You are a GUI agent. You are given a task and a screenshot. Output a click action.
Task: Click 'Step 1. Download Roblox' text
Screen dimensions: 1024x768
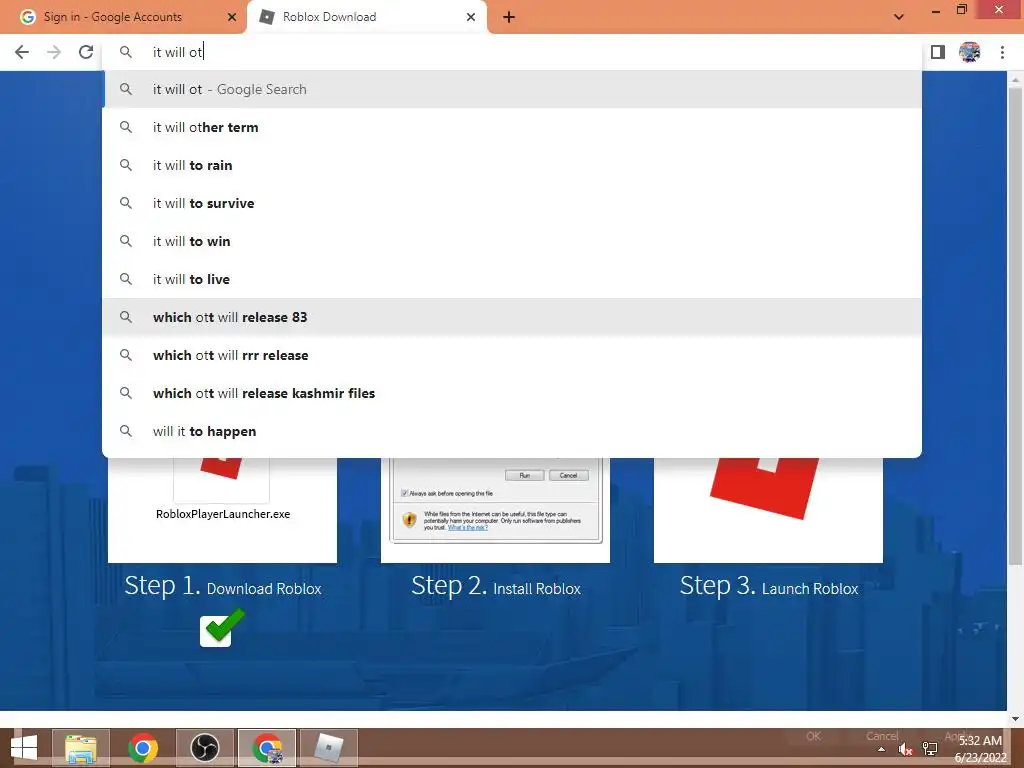click(223, 586)
